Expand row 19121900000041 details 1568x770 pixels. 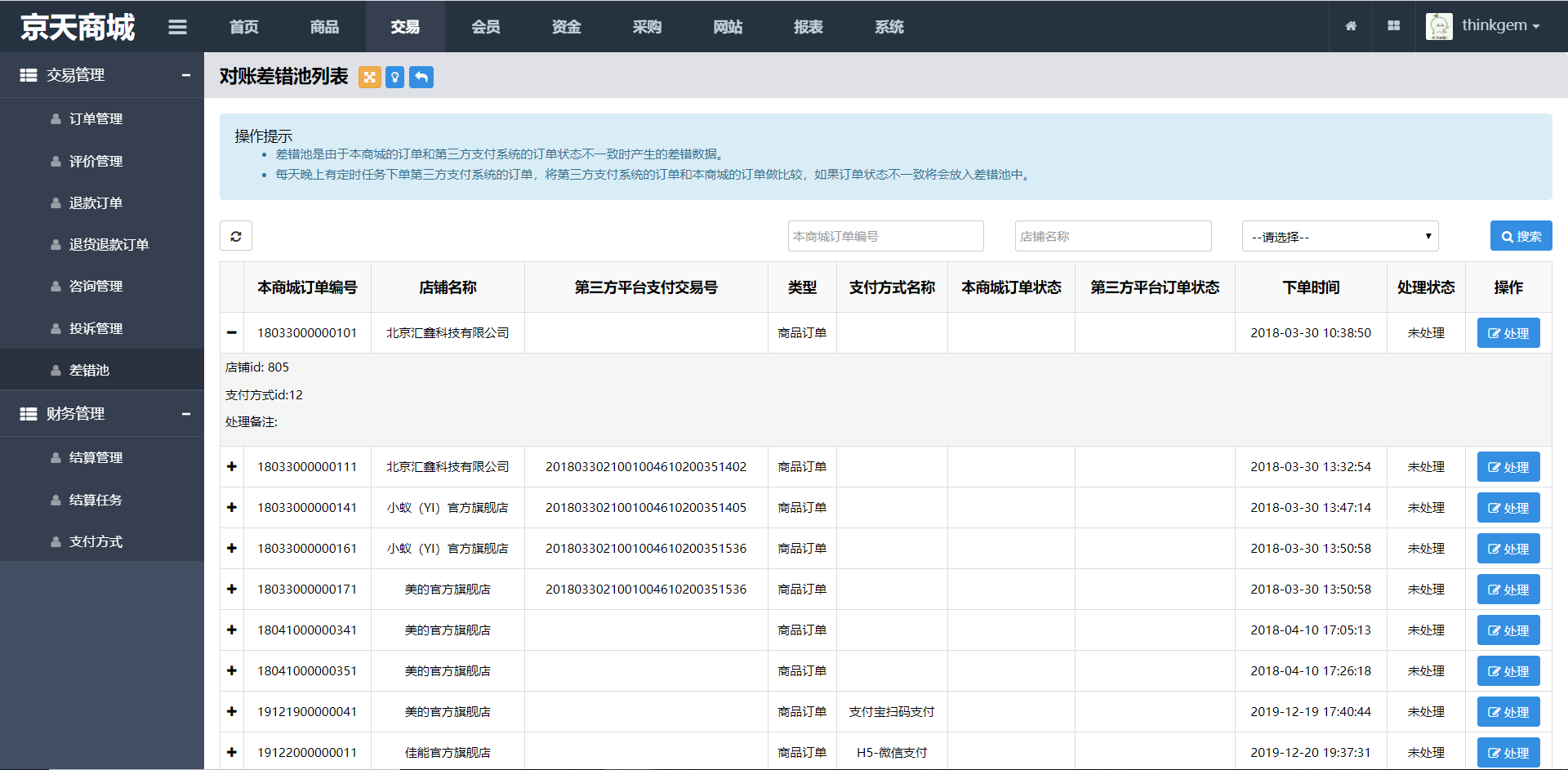click(x=232, y=711)
